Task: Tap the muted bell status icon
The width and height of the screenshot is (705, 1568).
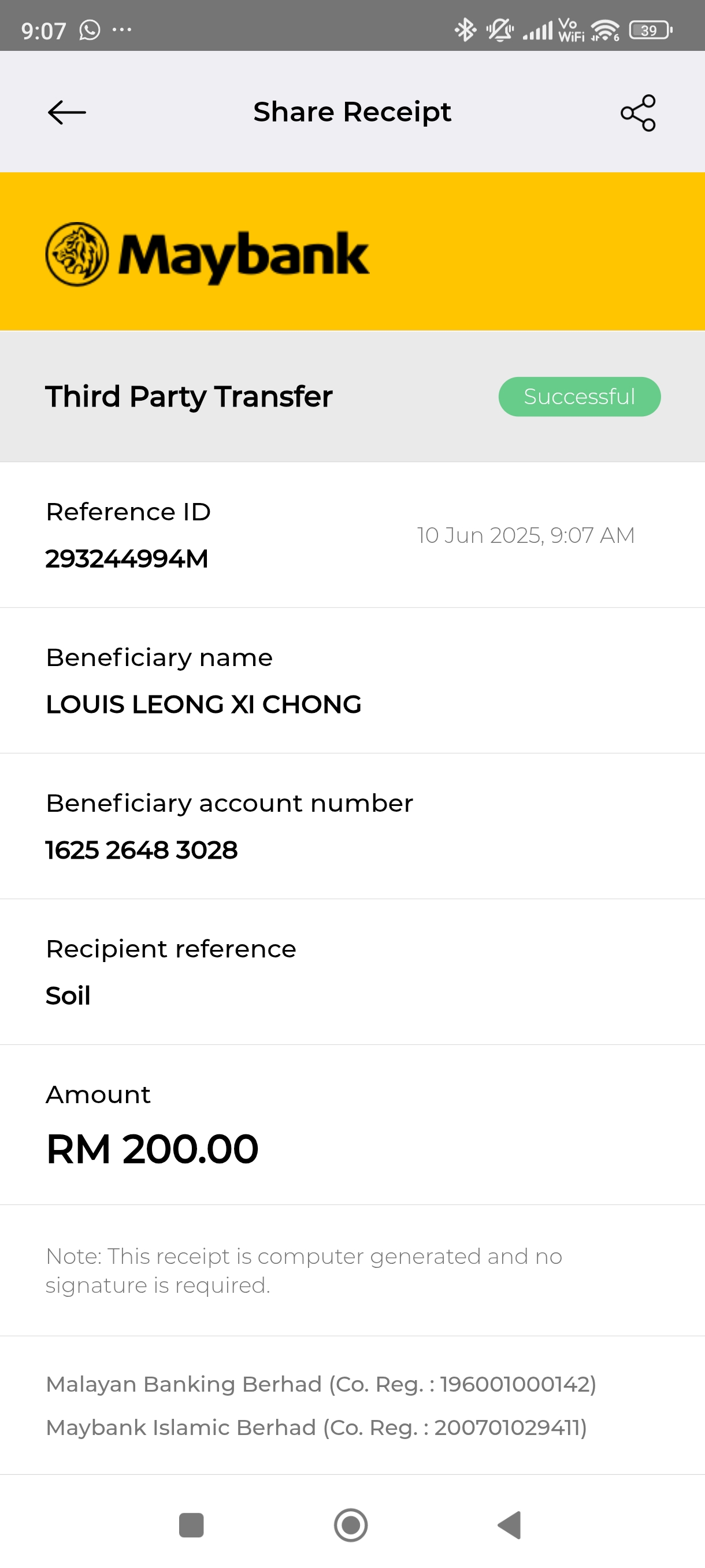Action: tap(499, 30)
